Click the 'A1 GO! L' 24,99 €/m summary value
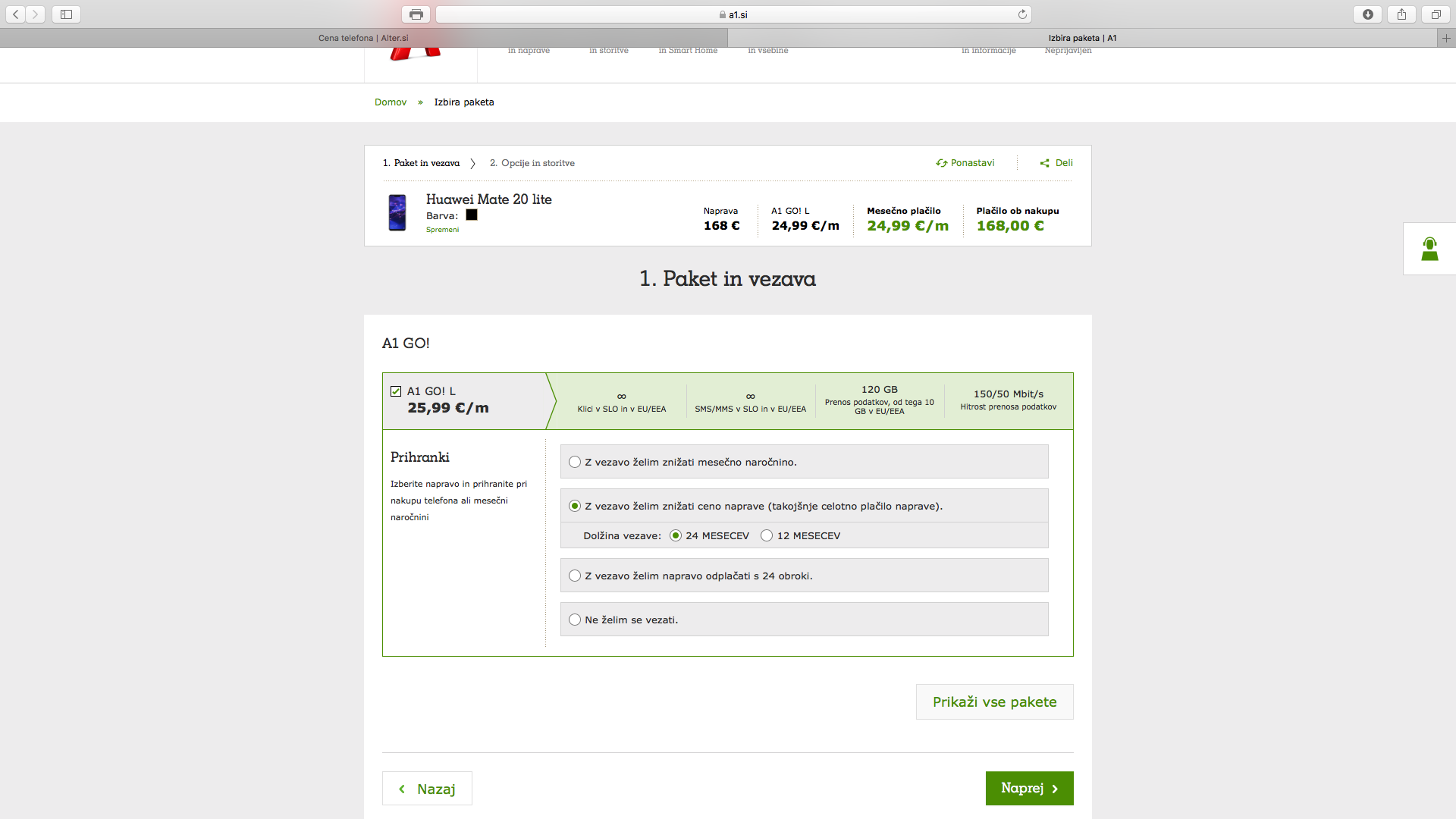Image resolution: width=1456 pixels, height=819 pixels. coord(805,226)
